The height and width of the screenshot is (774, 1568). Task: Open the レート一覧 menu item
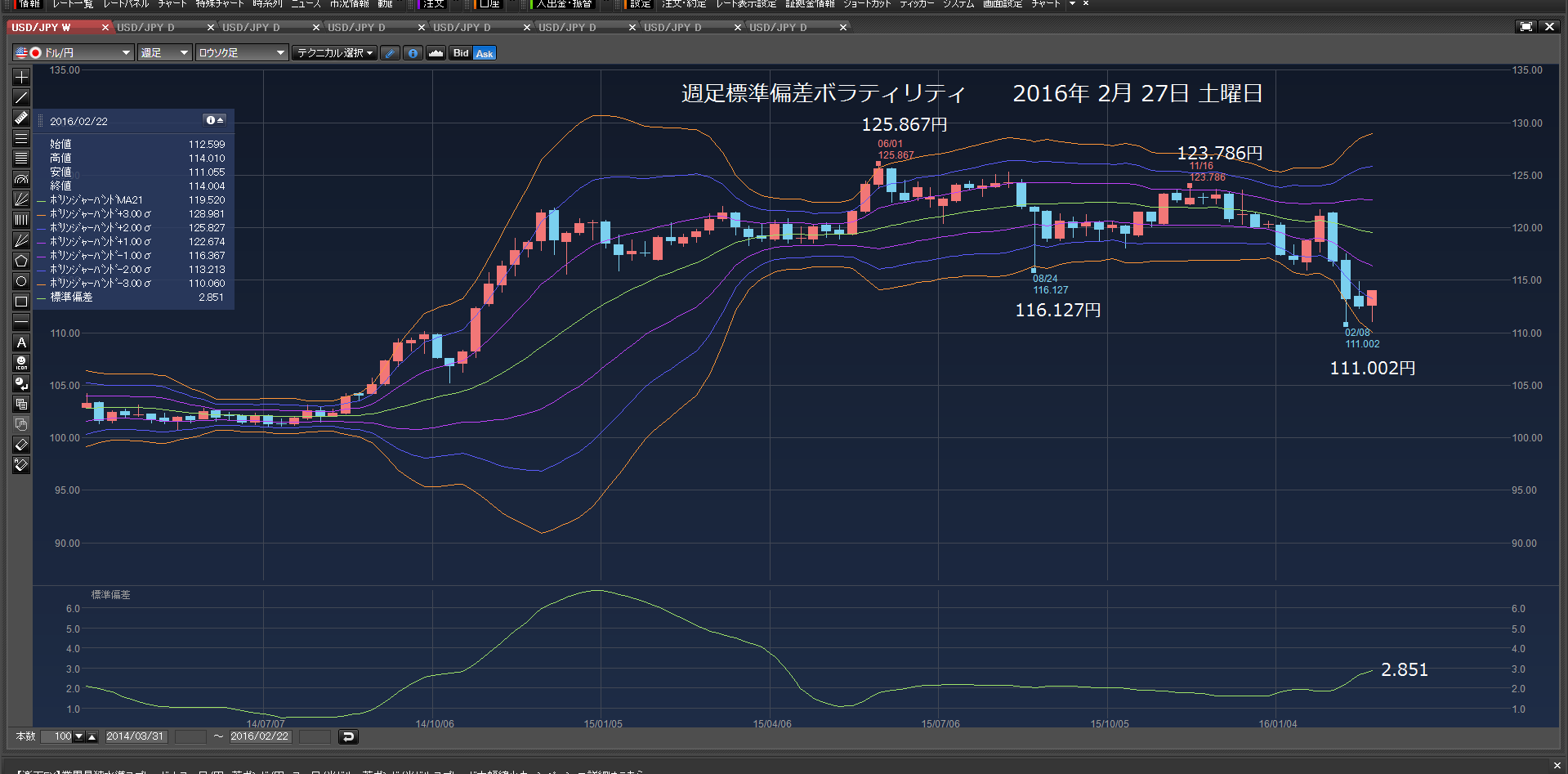point(73,4)
